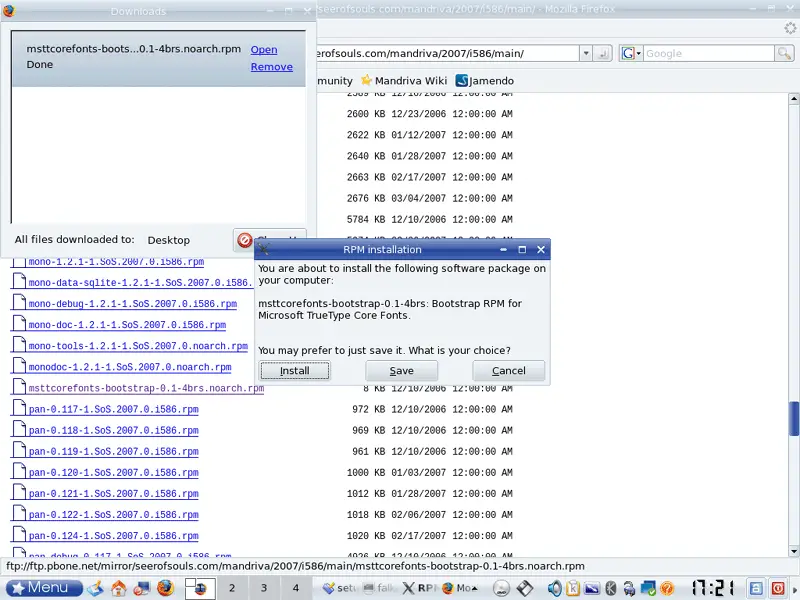
Task: Select virtual desktop 1 in pager
Action: 200,588
